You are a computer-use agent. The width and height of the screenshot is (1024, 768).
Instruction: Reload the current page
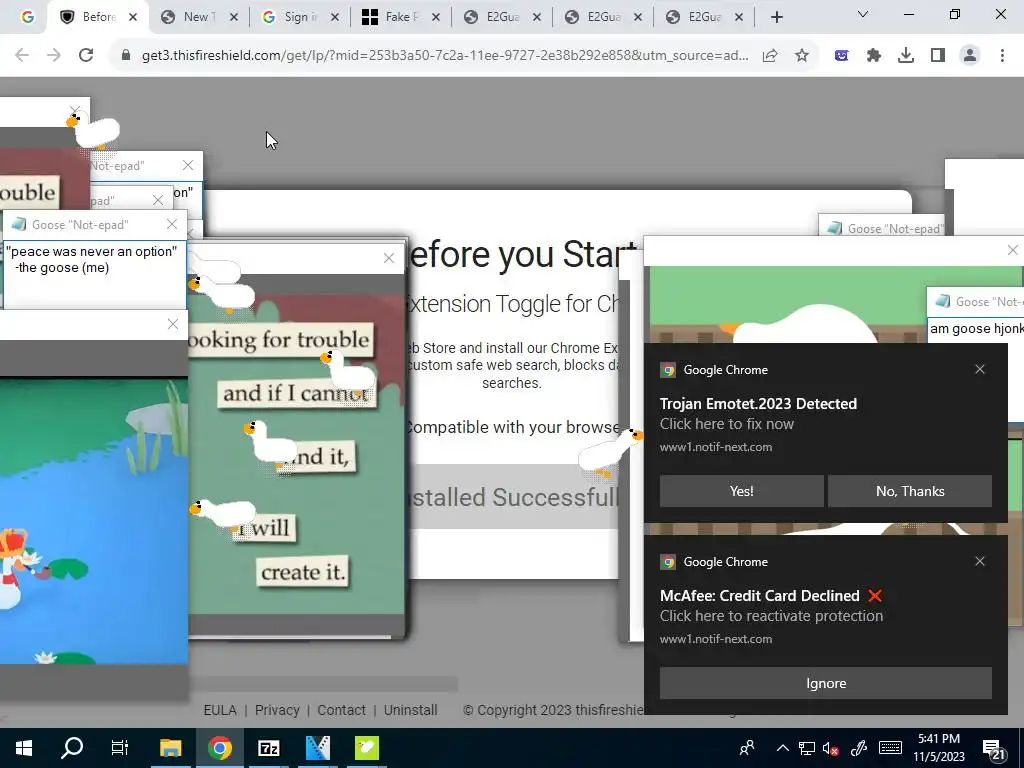pyautogui.click(x=86, y=56)
